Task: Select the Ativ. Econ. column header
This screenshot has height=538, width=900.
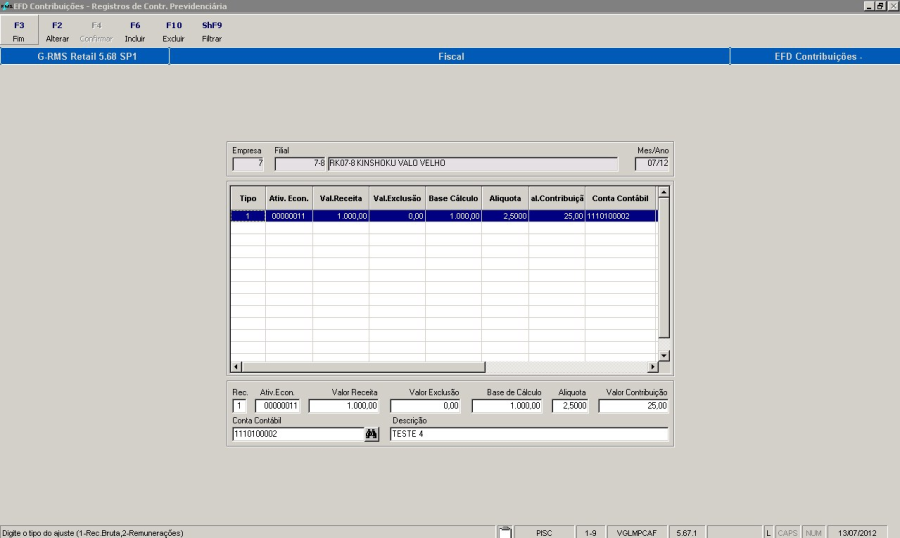Action: 289,198
